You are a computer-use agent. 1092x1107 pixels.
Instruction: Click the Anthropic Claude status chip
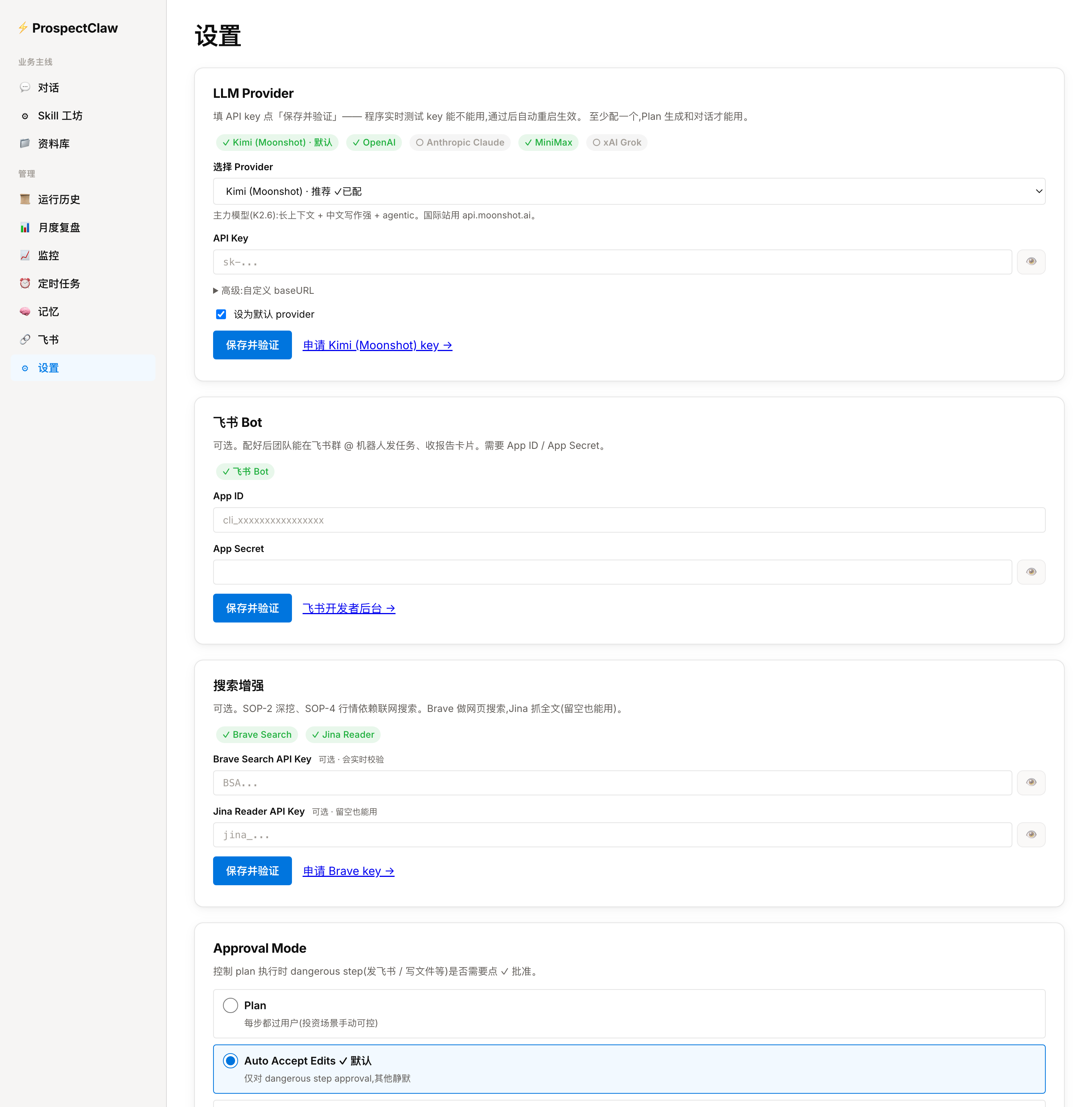[460, 142]
